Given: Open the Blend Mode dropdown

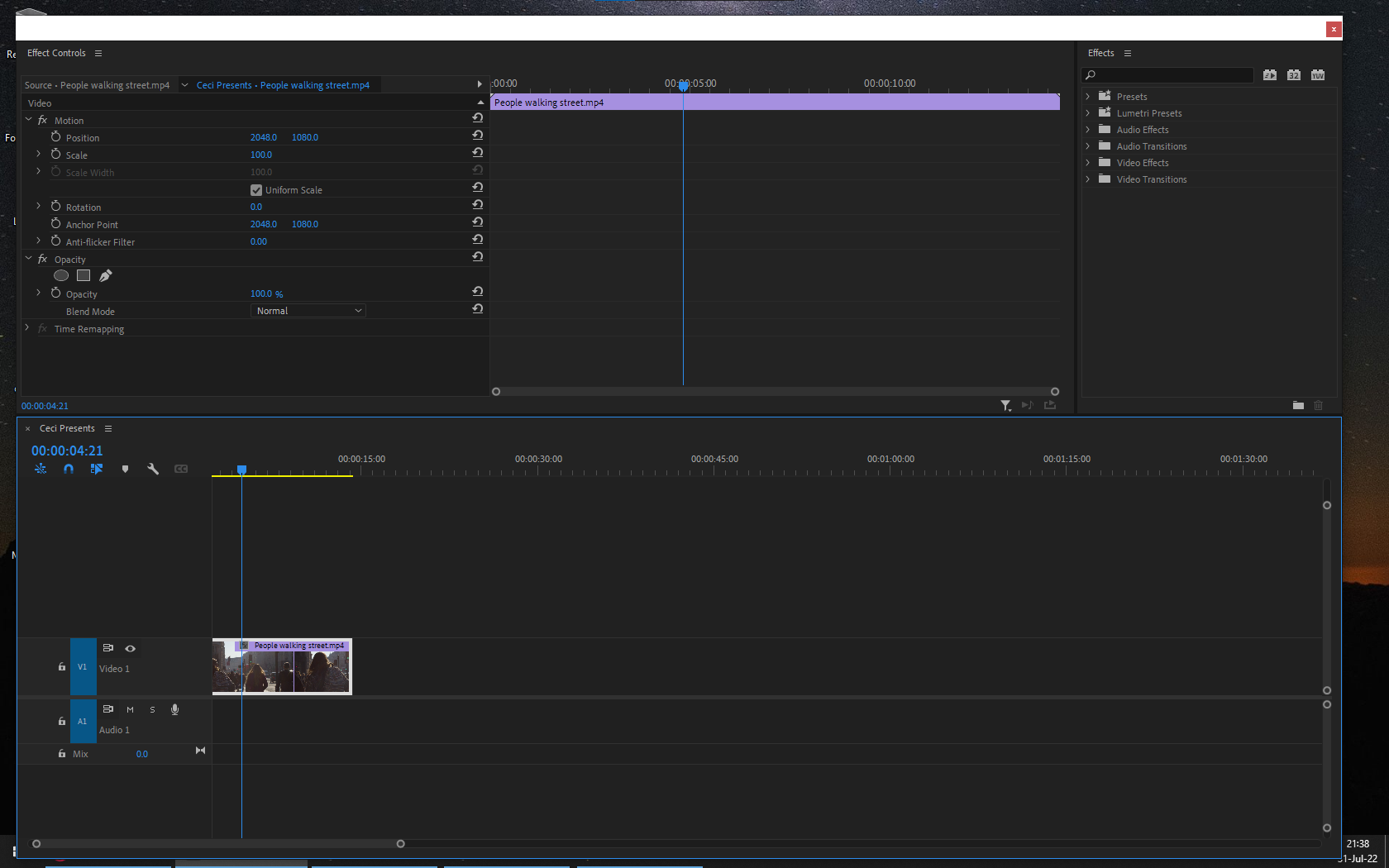Looking at the screenshot, I should (308, 310).
